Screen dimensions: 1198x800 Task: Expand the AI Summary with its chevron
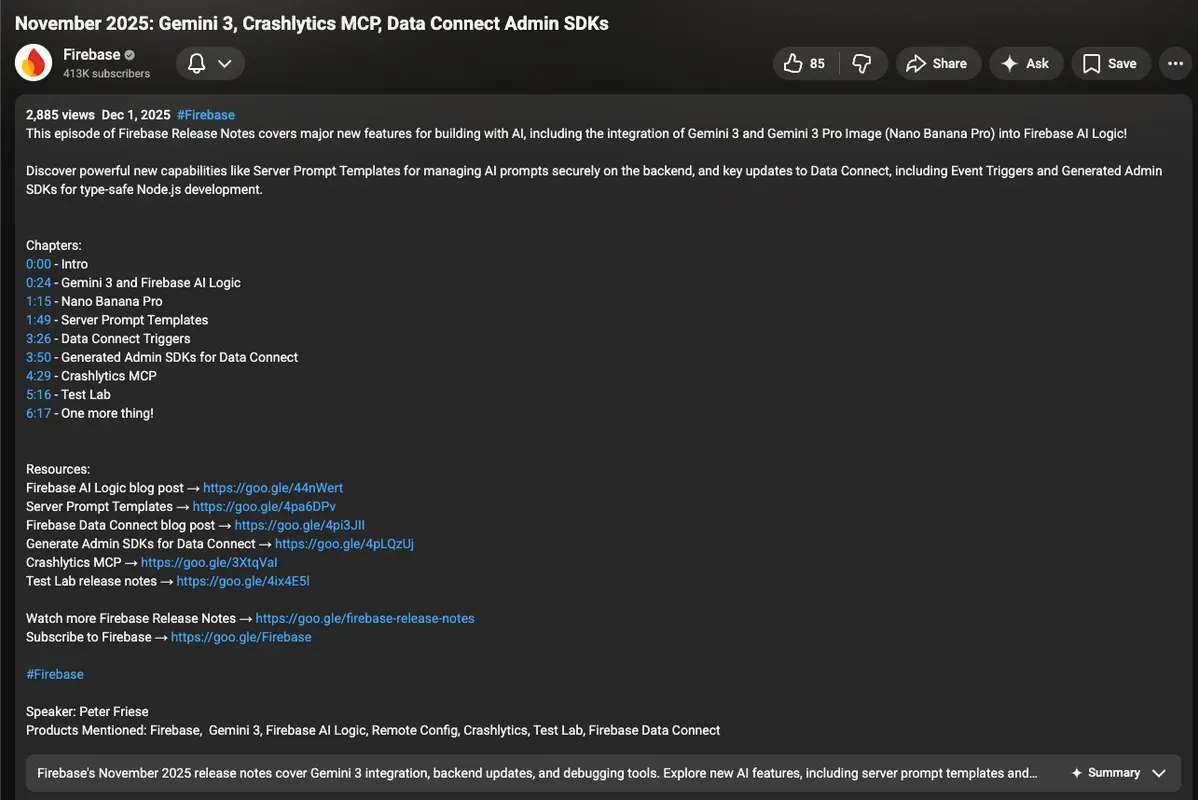[1158, 771]
